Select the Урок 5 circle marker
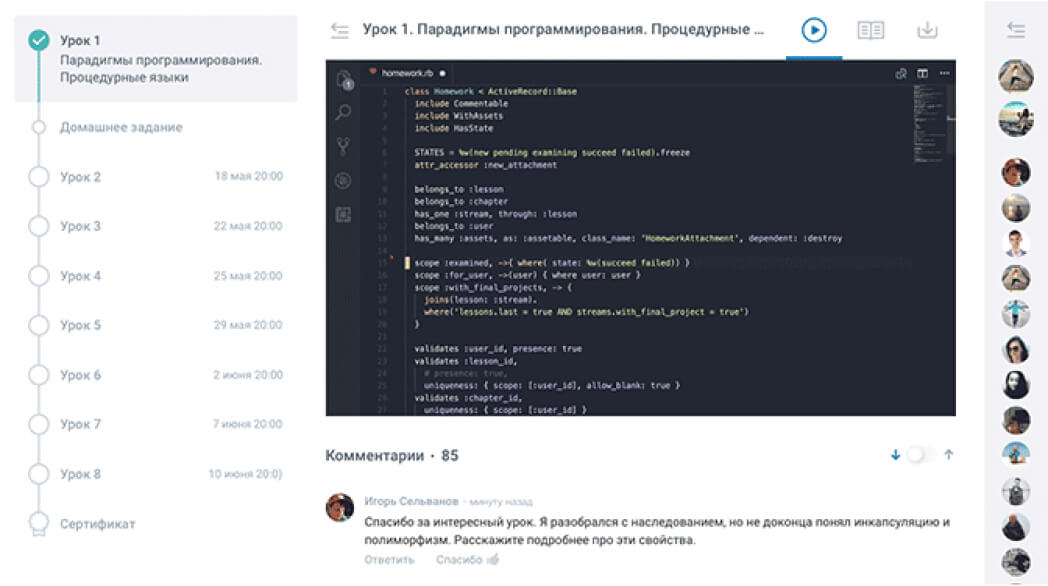Viewport: 1048px width, 586px height. point(39,325)
